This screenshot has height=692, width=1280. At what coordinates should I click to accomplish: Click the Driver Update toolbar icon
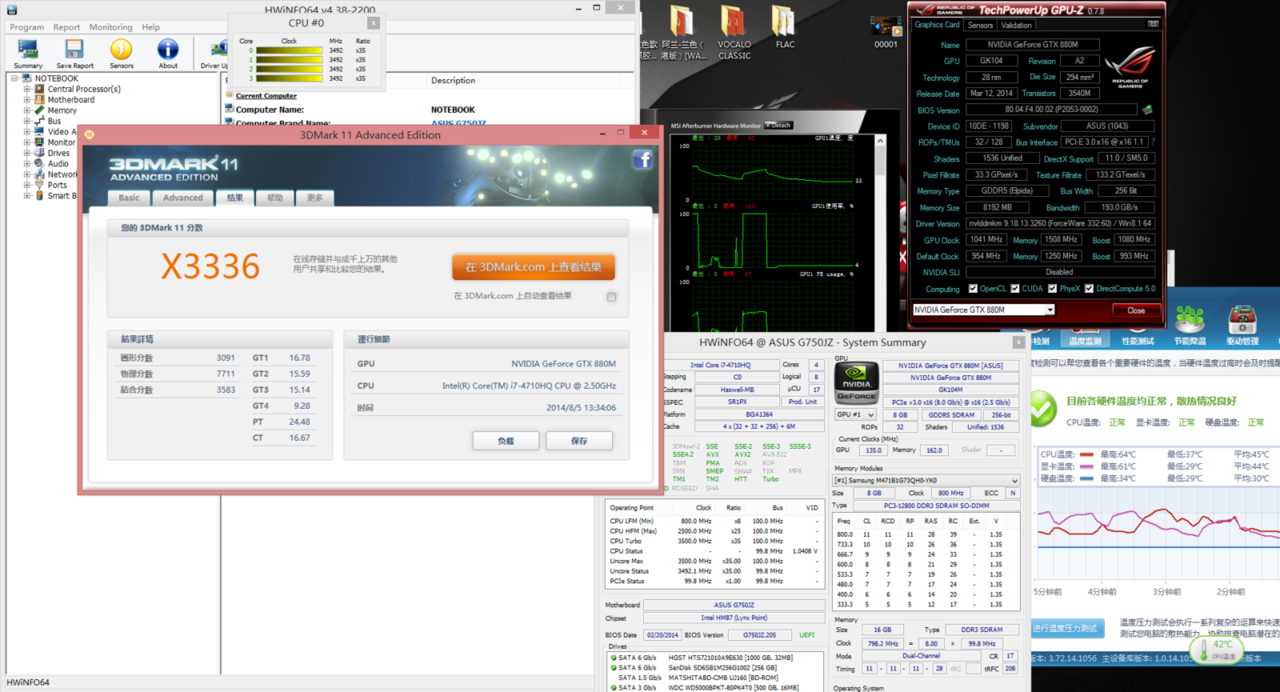[214, 53]
